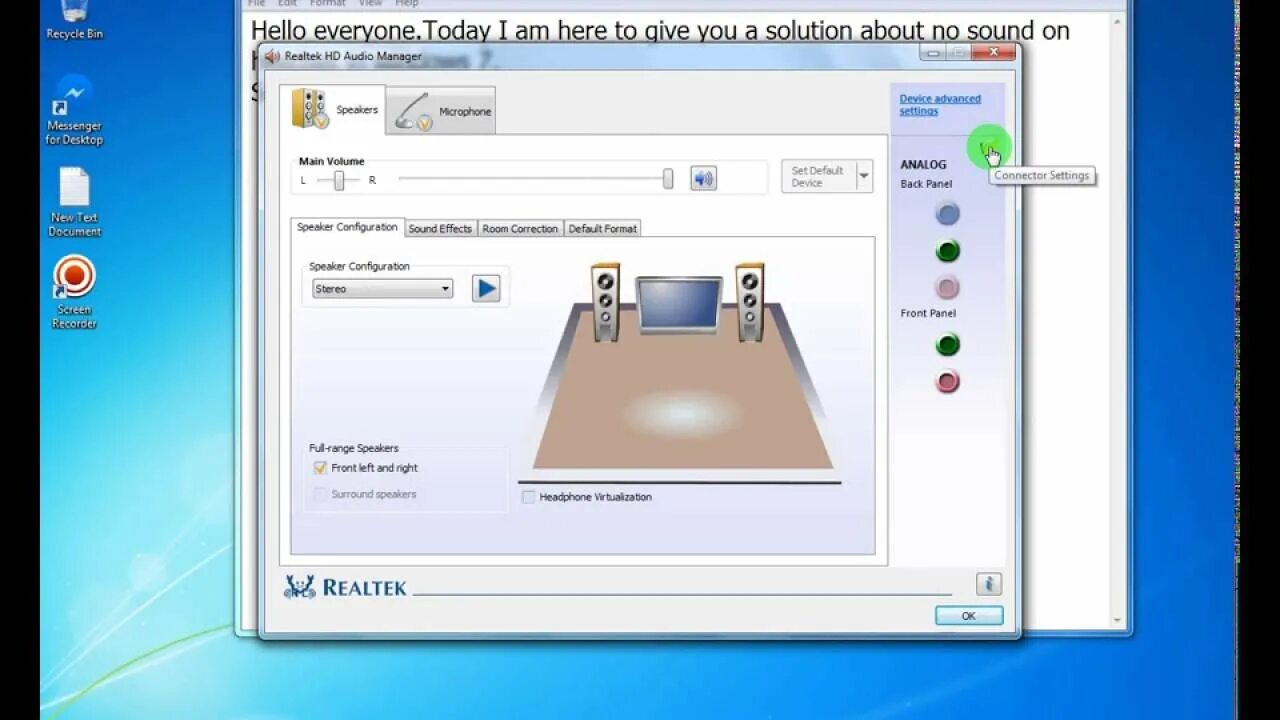Open View menu in the text editor

point(370,3)
